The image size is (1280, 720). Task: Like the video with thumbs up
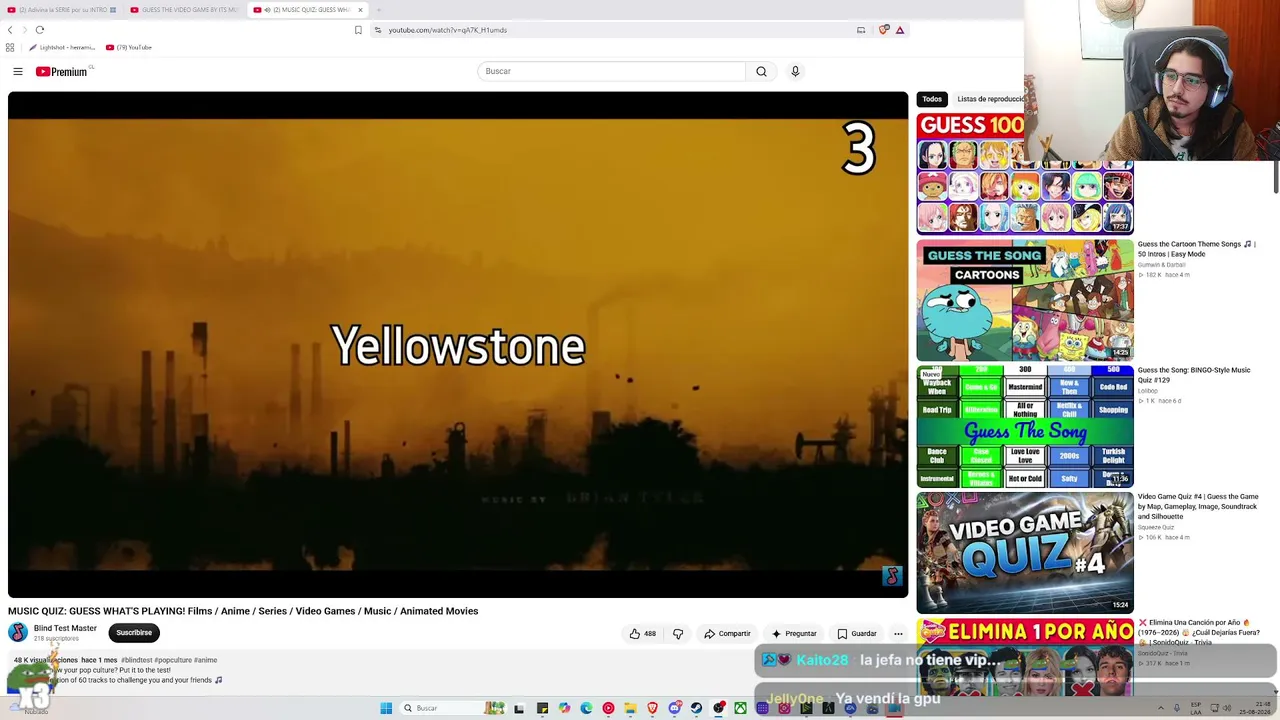(643, 633)
